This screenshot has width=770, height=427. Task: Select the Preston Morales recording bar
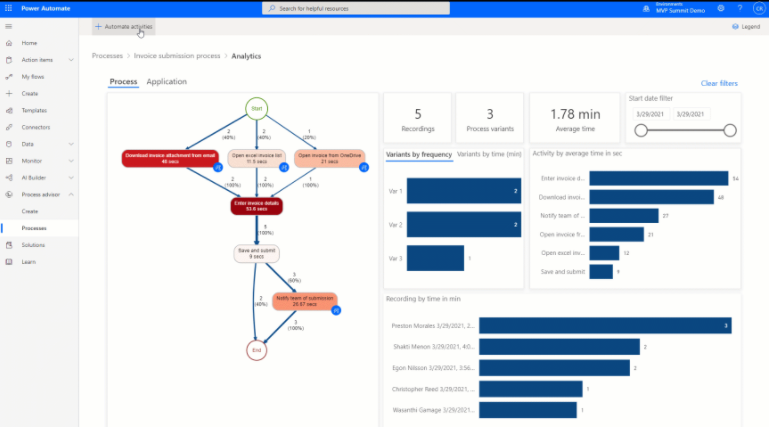(605, 325)
